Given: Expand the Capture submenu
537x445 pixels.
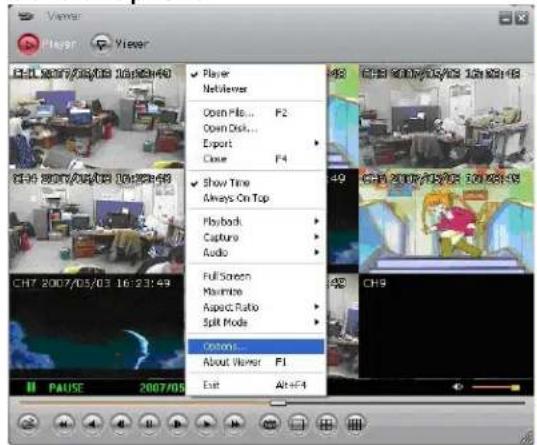Looking at the screenshot, I should click(x=256, y=237).
